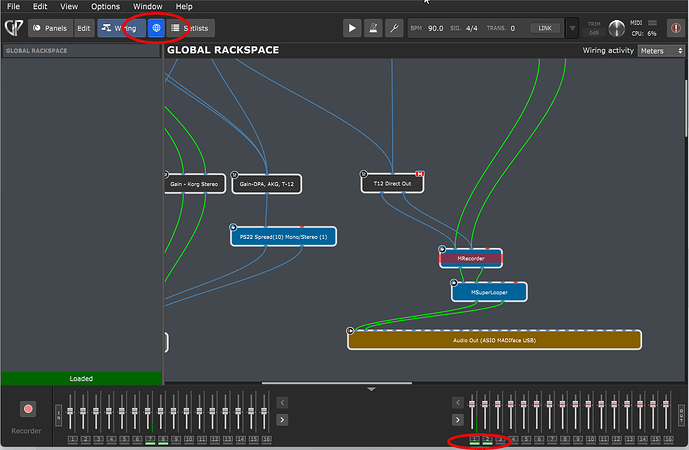Toggle the global rackspace globe icon
Viewport: 689px width, 450px height.
tap(156, 28)
